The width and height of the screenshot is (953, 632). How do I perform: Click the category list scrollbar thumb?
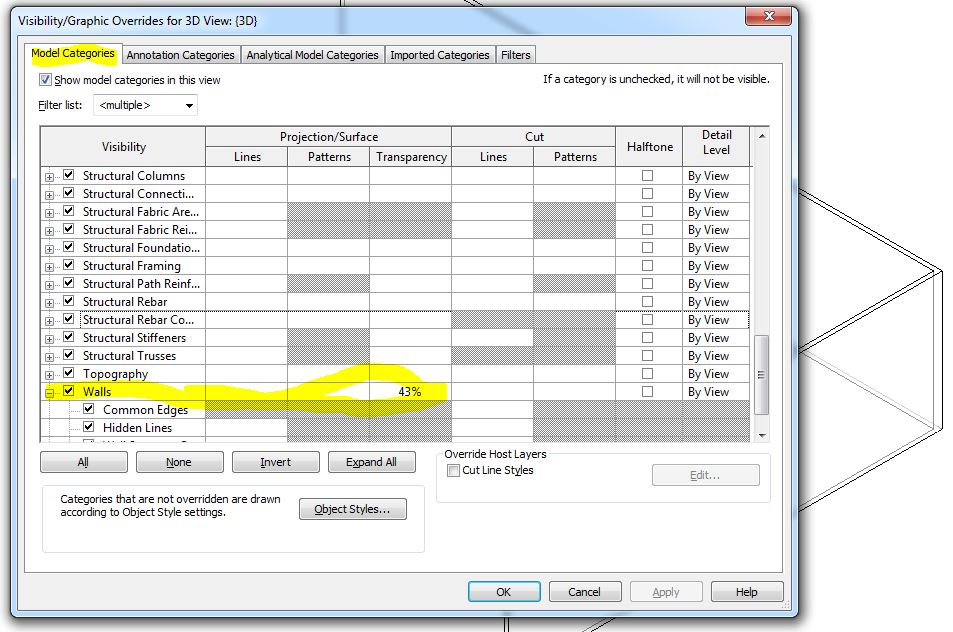point(762,375)
